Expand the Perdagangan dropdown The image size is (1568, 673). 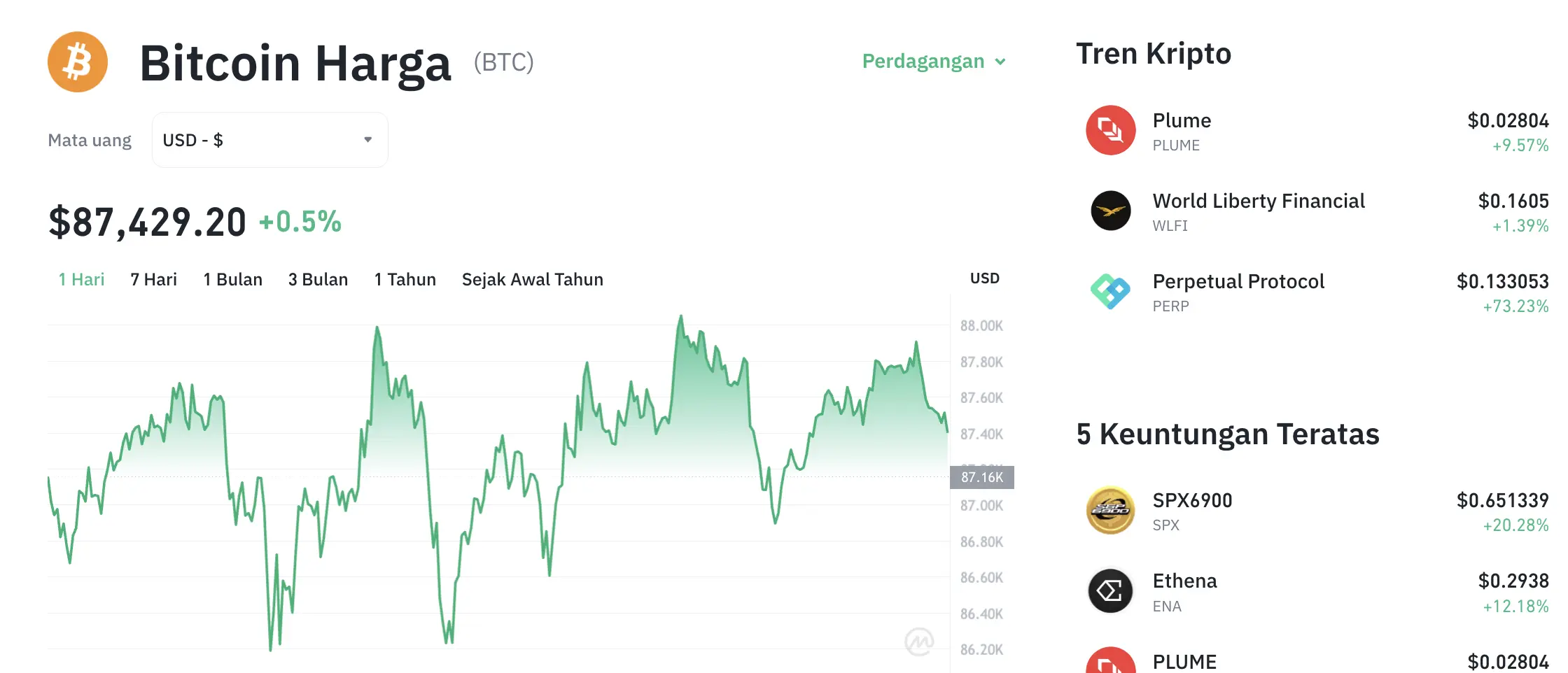click(x=933, y=62)
